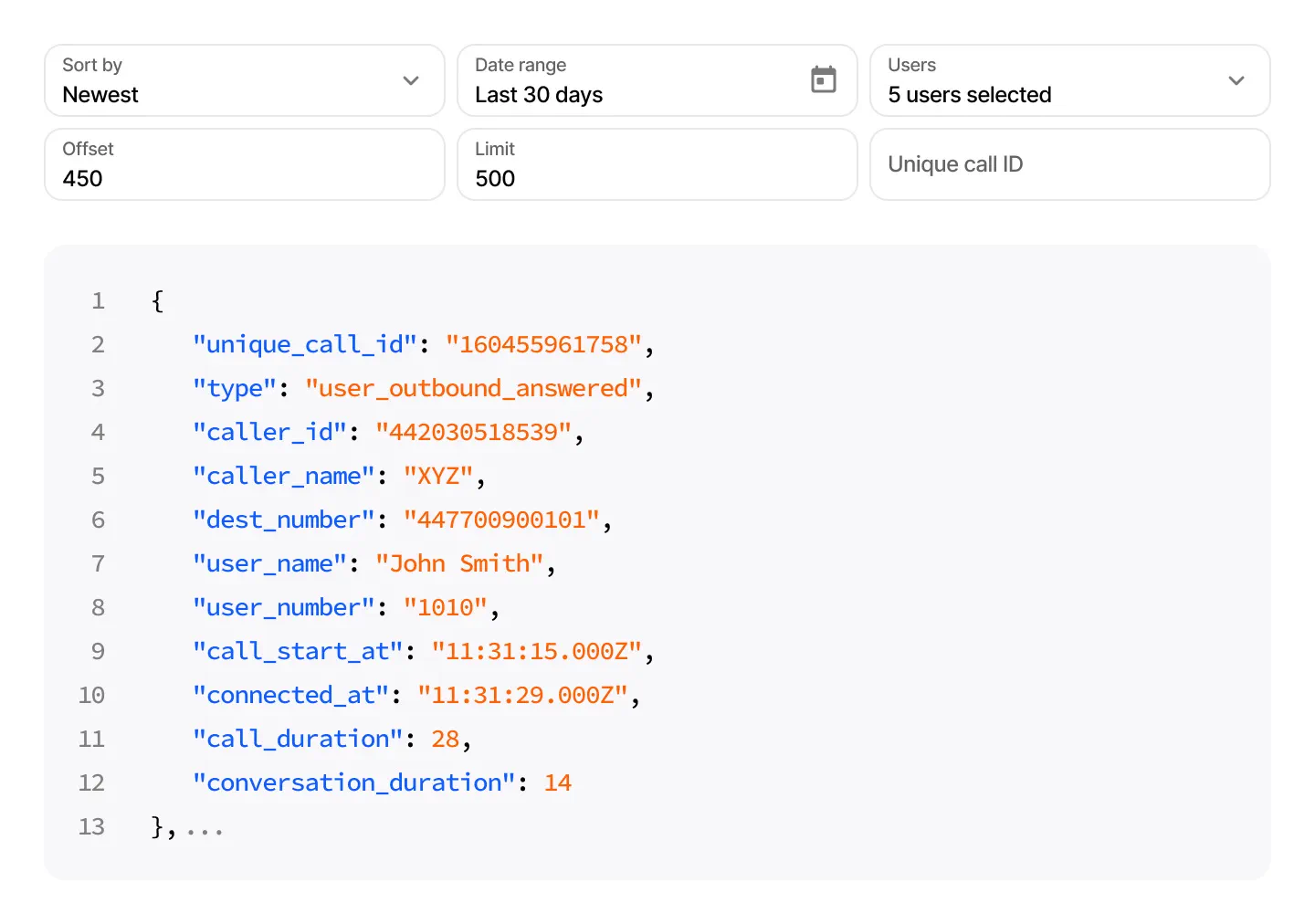Screen dimensions: 1315x924
Task: Click the 'Last 30 days' date range value
Action: [x=539, y=95]
